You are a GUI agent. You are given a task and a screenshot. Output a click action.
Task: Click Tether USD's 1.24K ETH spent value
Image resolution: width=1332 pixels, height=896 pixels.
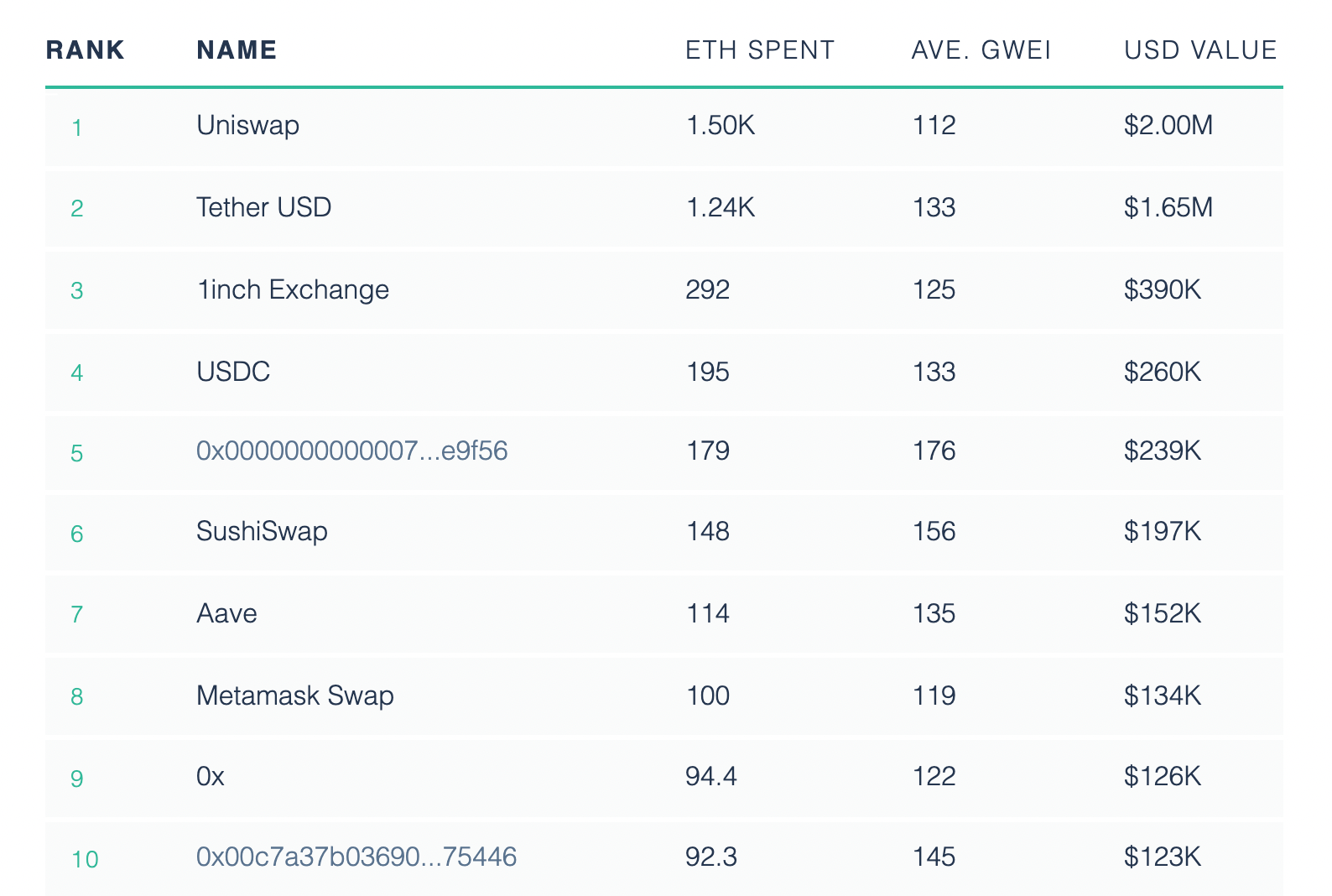(721, 207)
